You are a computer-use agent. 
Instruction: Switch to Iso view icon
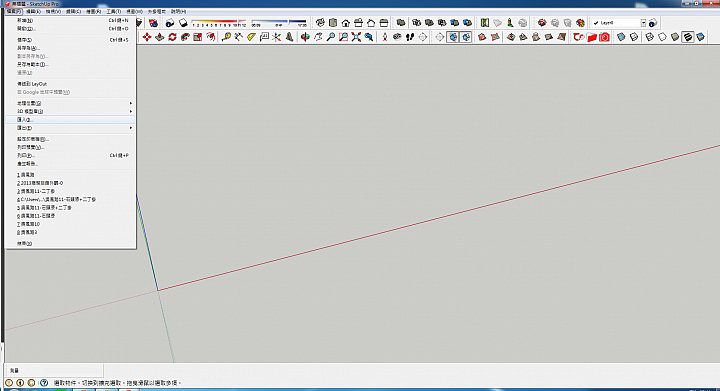pos(320,22)
